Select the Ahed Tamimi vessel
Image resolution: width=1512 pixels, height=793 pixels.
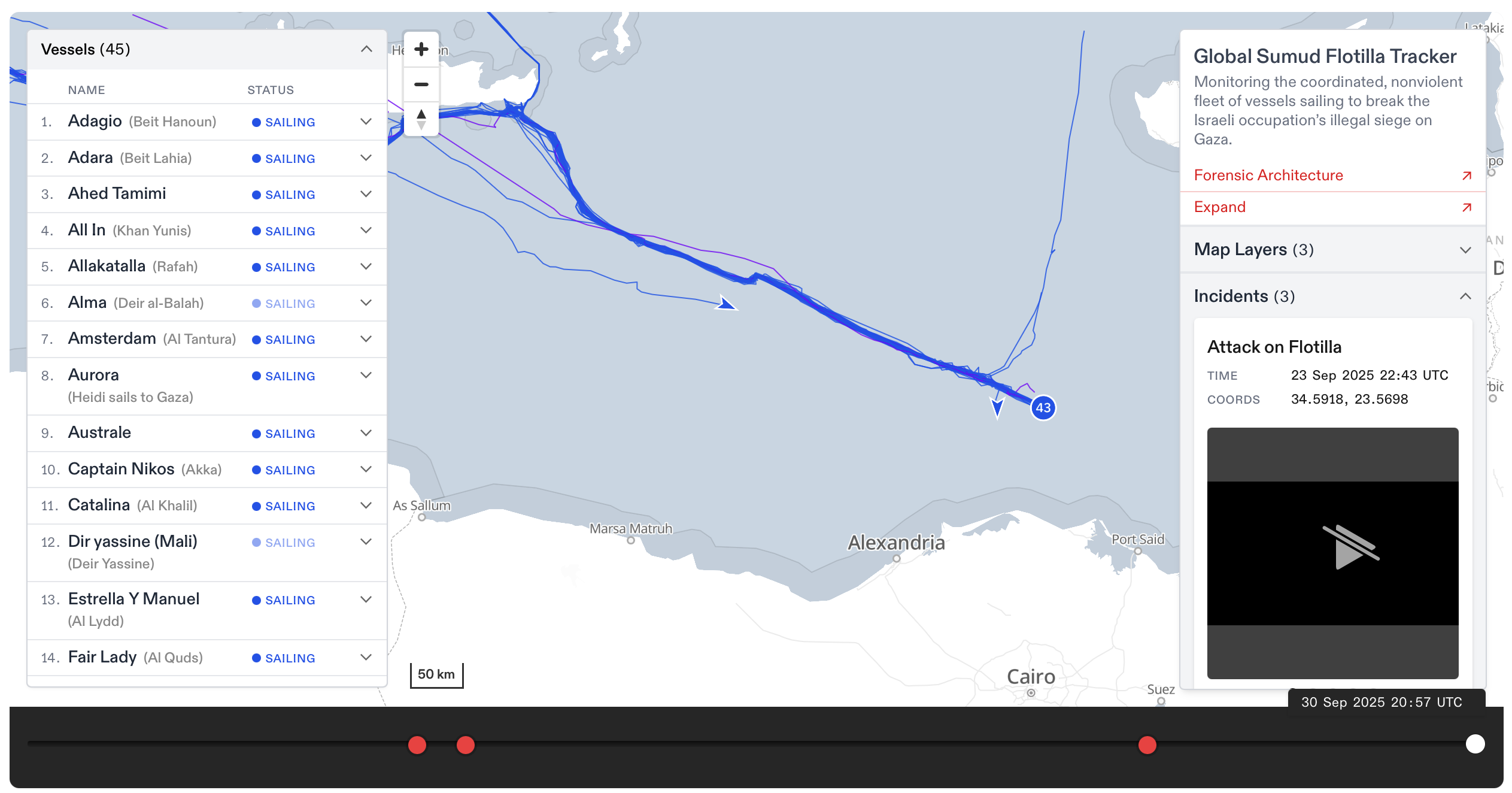click(117, 194)
